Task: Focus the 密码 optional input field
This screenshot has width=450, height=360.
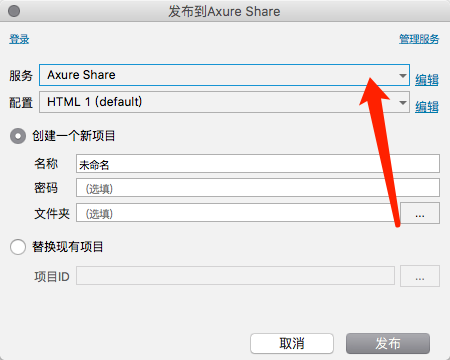Action: [x=258, y=187]
